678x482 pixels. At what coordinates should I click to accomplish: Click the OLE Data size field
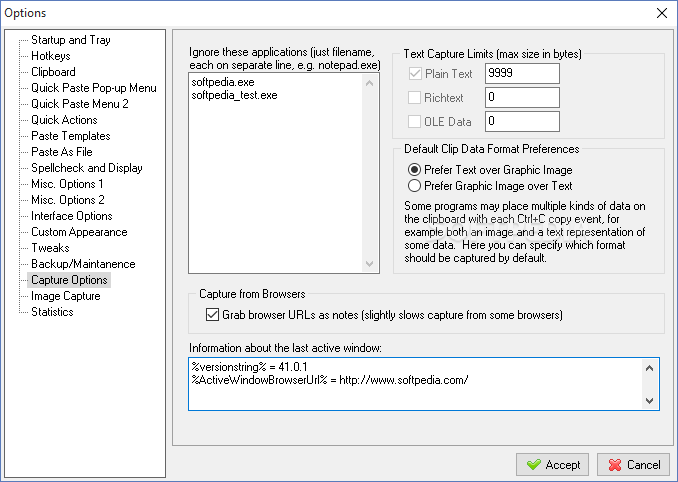[522, 121]
